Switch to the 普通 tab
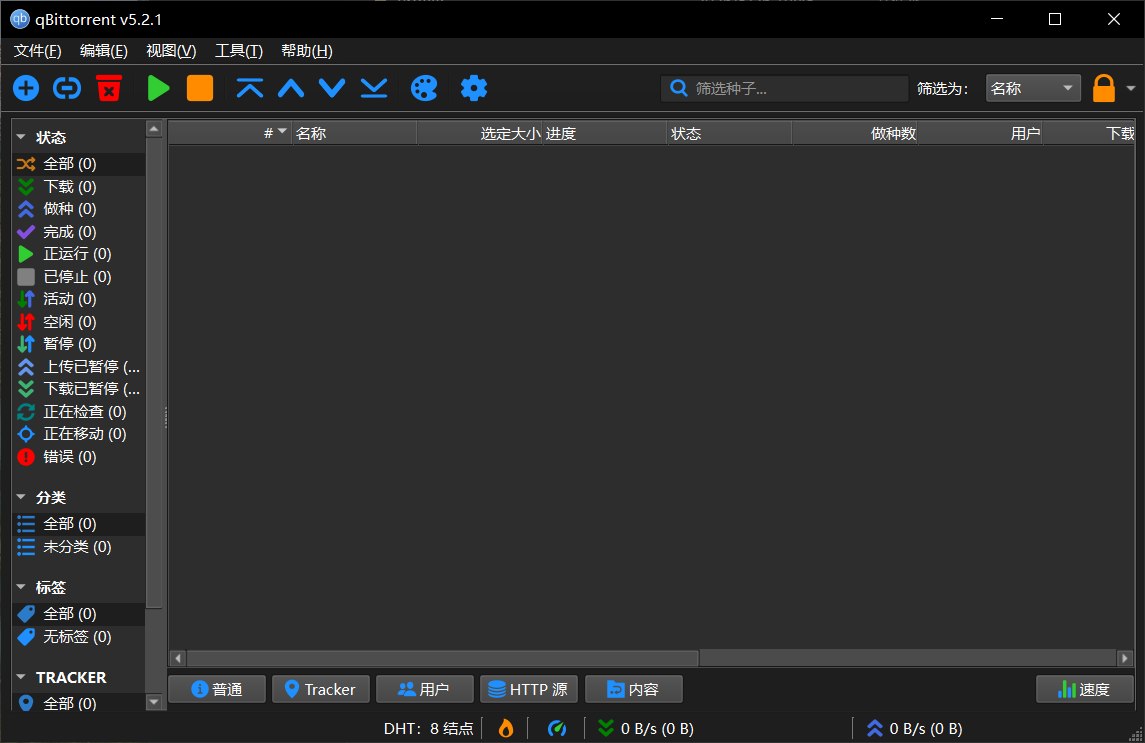This screenshot has height=743, width=1145. point(217,689)
